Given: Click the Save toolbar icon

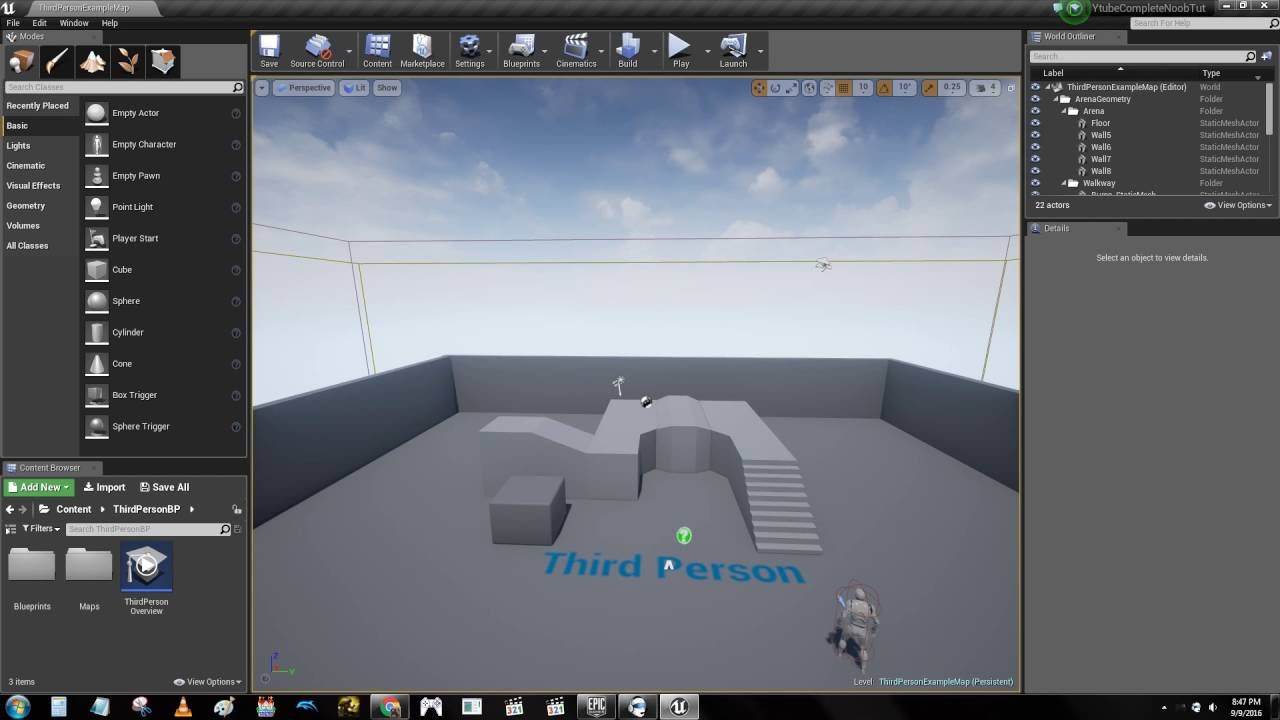Looking at the screenshot, I should [x=269, y=51].
